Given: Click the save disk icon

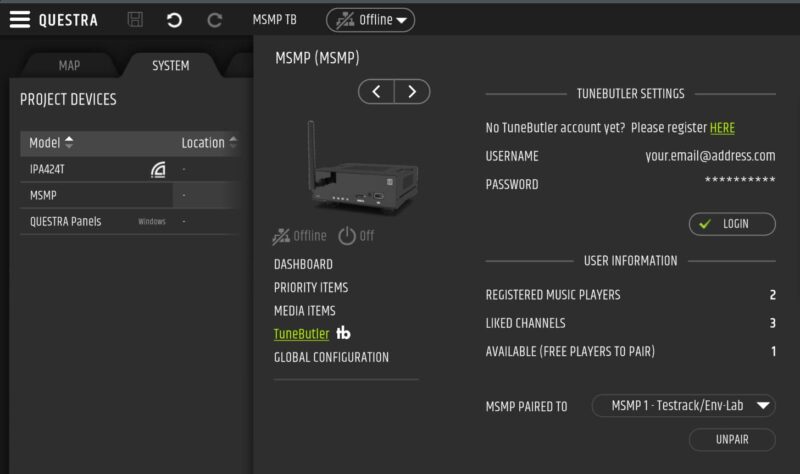Looking at the screenshot, I should [135, 20].
